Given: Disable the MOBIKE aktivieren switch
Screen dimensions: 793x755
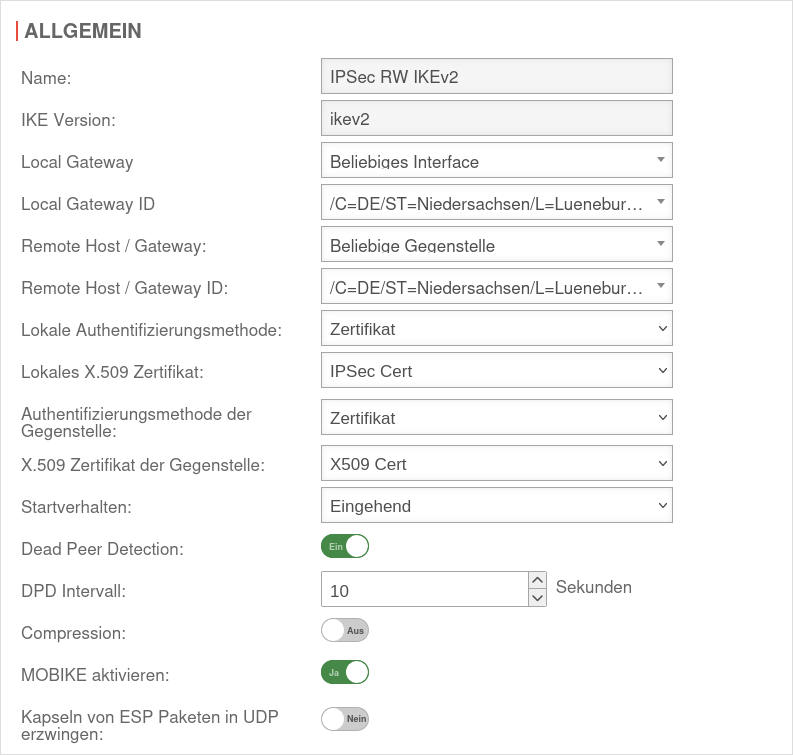Looking at the screenshot, I should click(345, 672).
